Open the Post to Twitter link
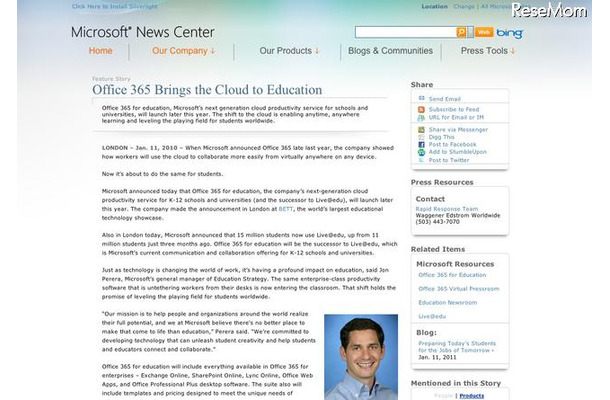The image size is (610, 400). (x=449, y=160)
